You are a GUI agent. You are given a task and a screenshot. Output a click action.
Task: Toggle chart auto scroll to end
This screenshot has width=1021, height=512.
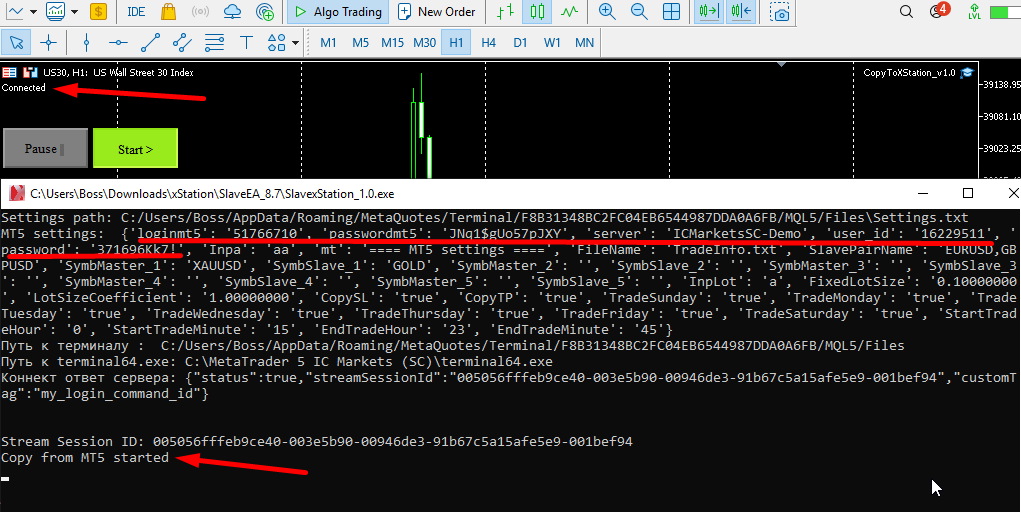pyautogui.click(x=708, y=11)
